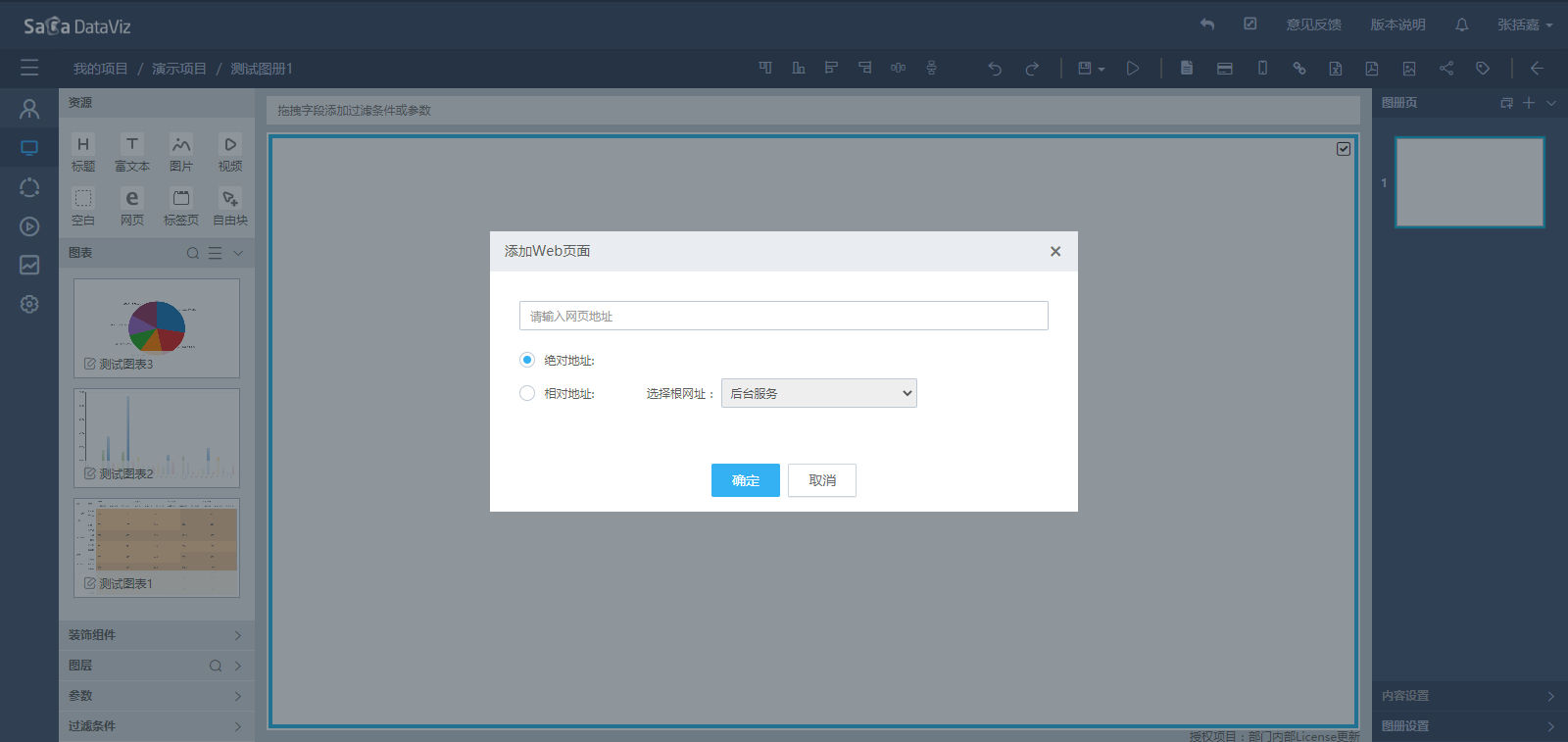The height and width of the screenshot is (742, 1568).
Task: Expand the 内容设置 panel
Action: [x=1468, y=696]
